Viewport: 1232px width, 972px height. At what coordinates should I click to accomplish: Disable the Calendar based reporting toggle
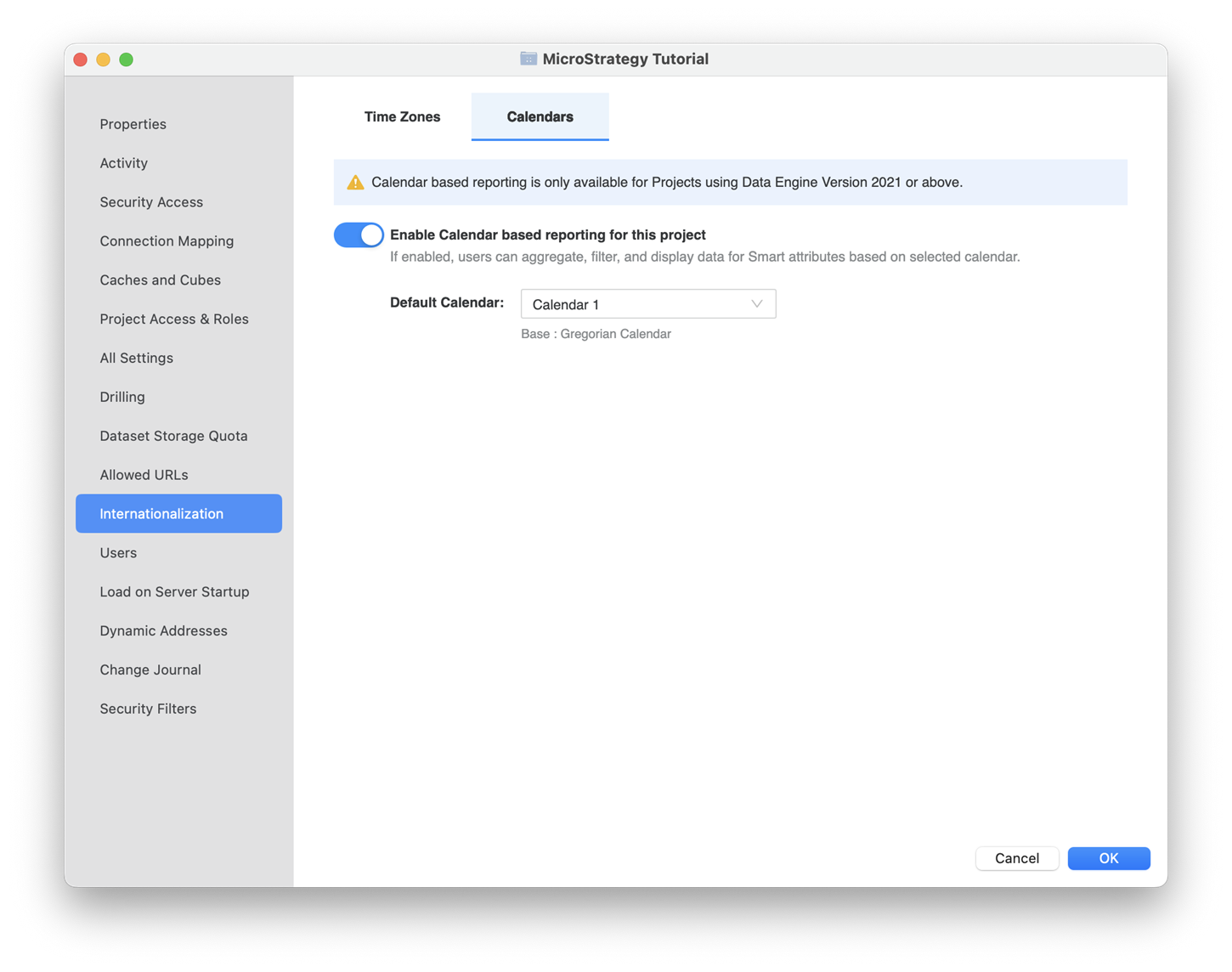pos(359,235)
